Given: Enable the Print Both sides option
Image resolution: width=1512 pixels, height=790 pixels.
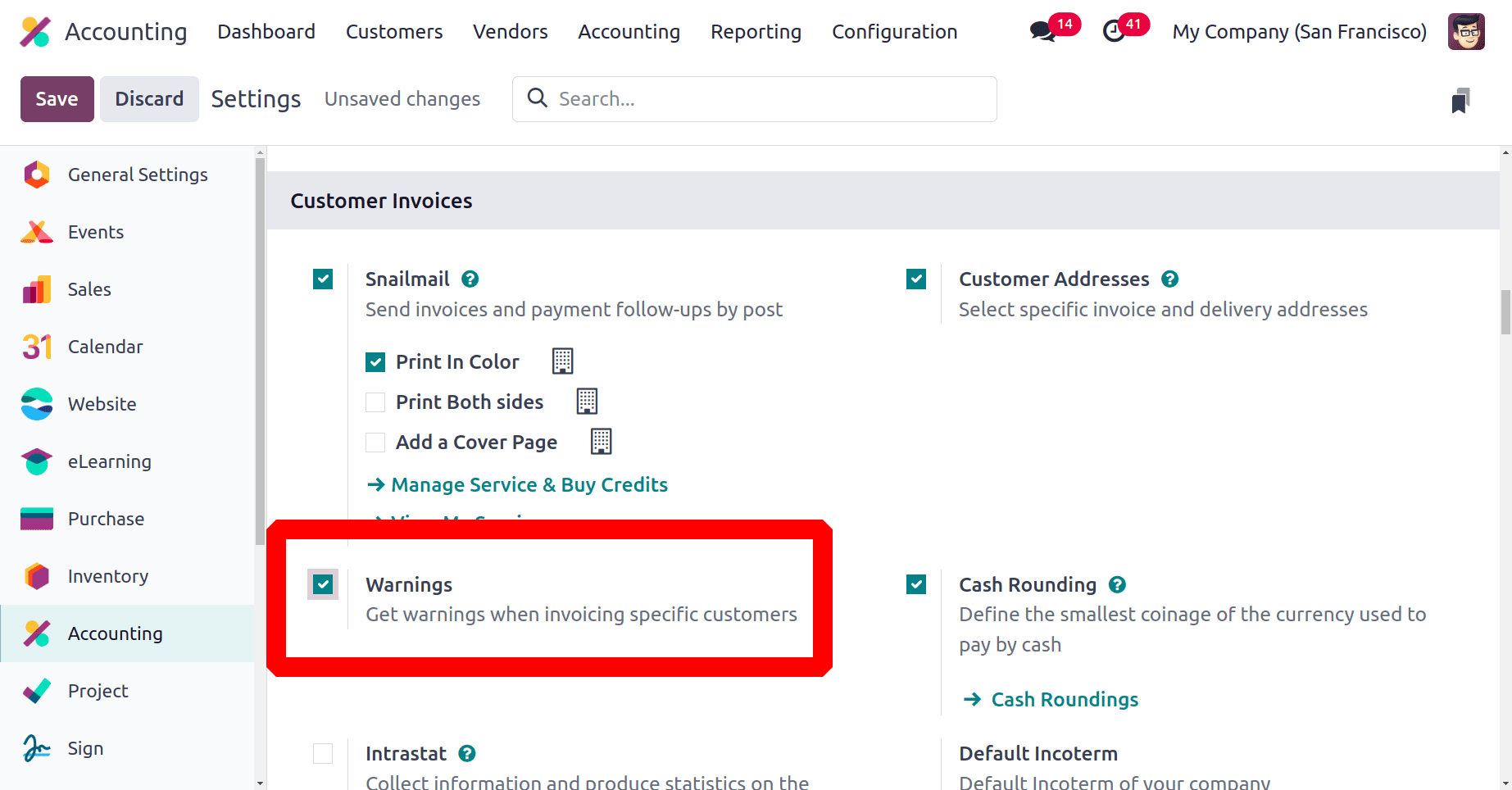Looking at the screenshot, I should point(375,402).
